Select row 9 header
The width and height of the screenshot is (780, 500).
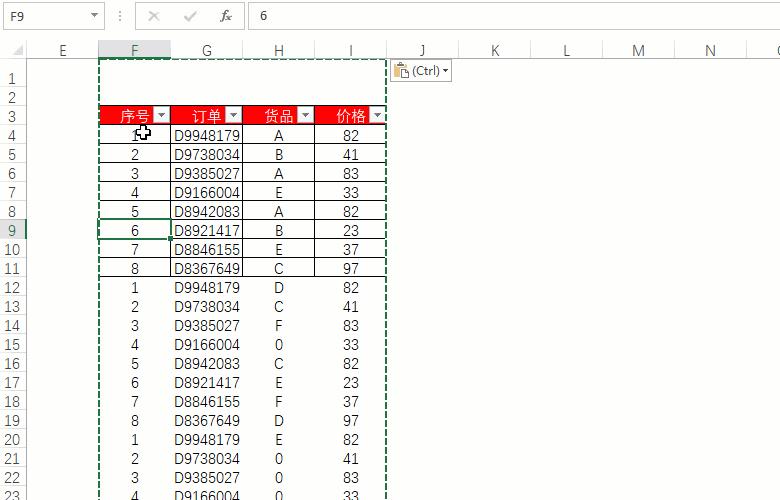pyautogui.click(x=12, y=230)
